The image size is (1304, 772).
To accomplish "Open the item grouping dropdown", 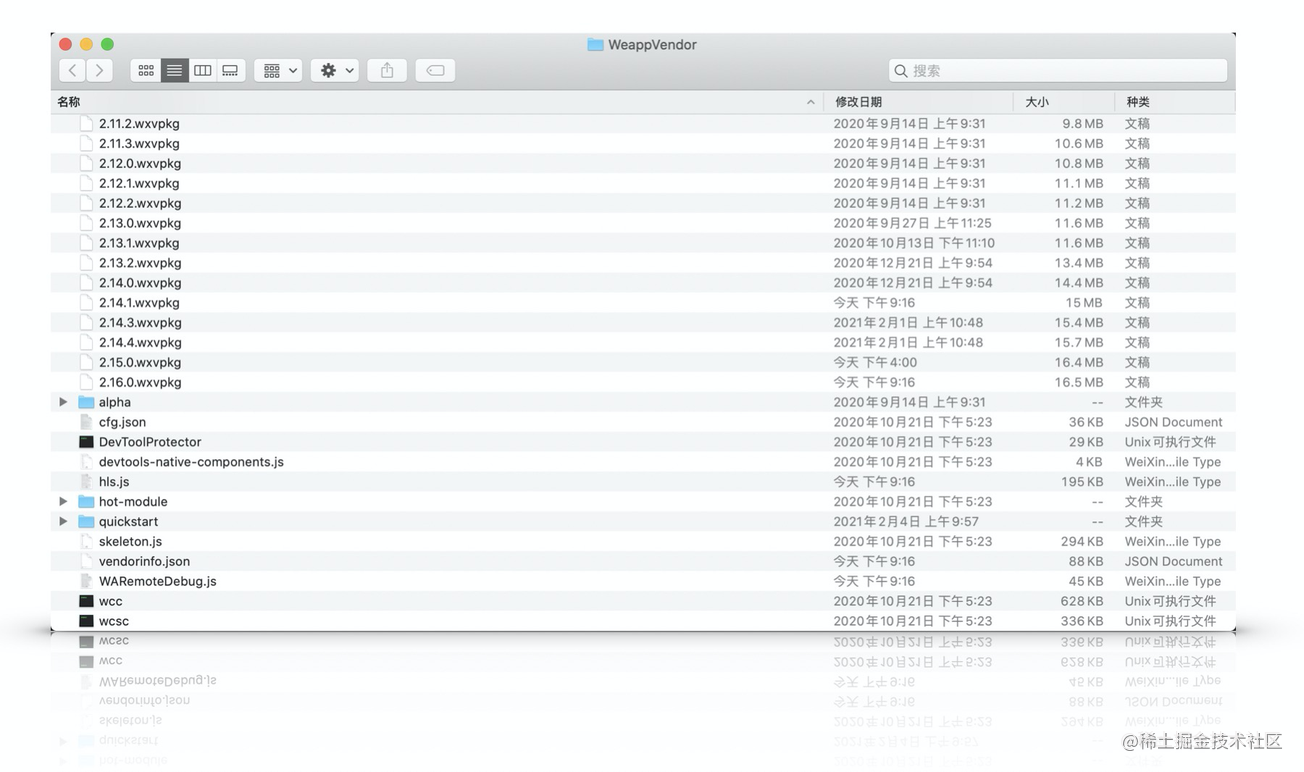I will point(278,70).
